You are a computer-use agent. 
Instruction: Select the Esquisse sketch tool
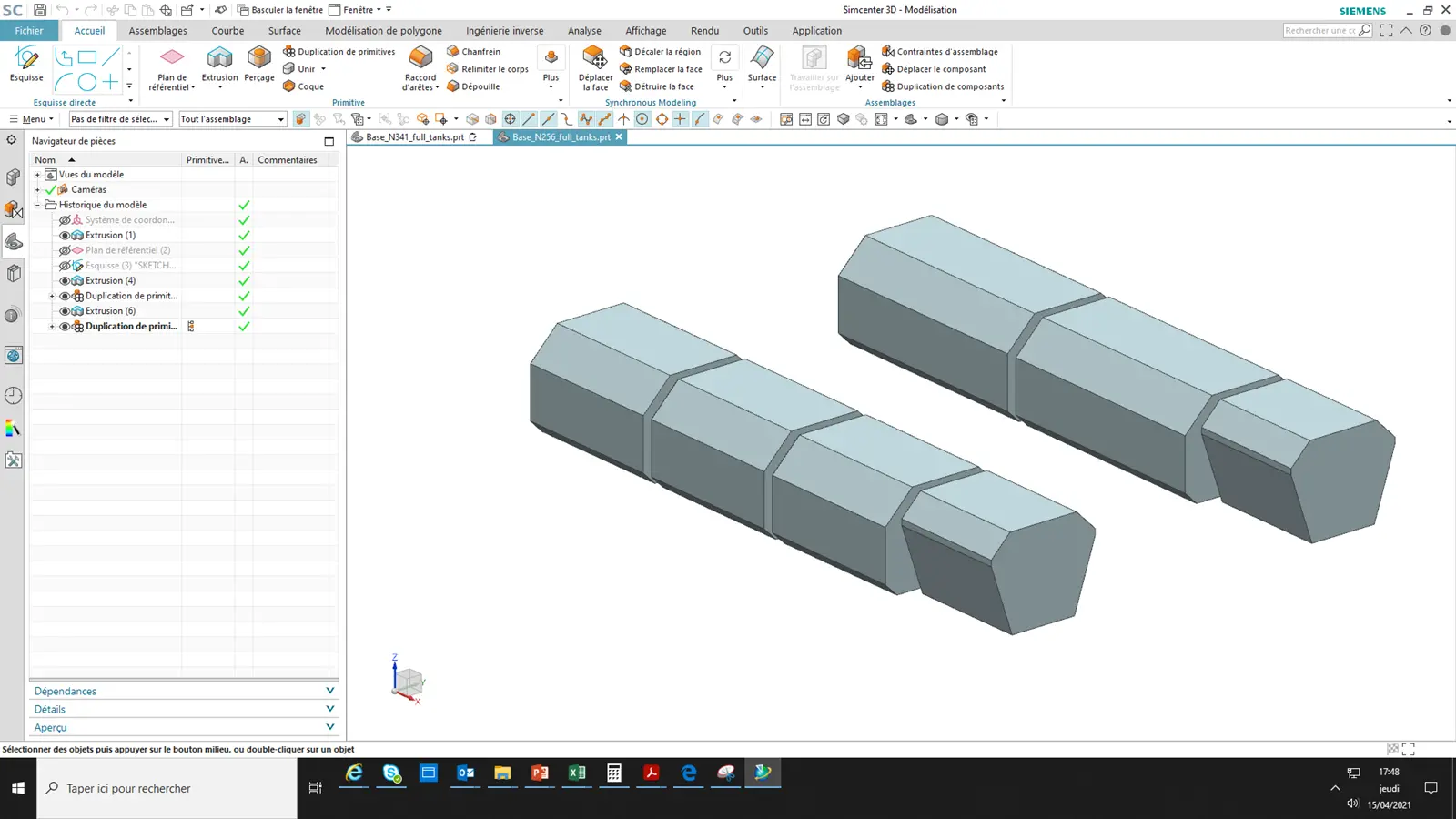[x=26, y=64]
